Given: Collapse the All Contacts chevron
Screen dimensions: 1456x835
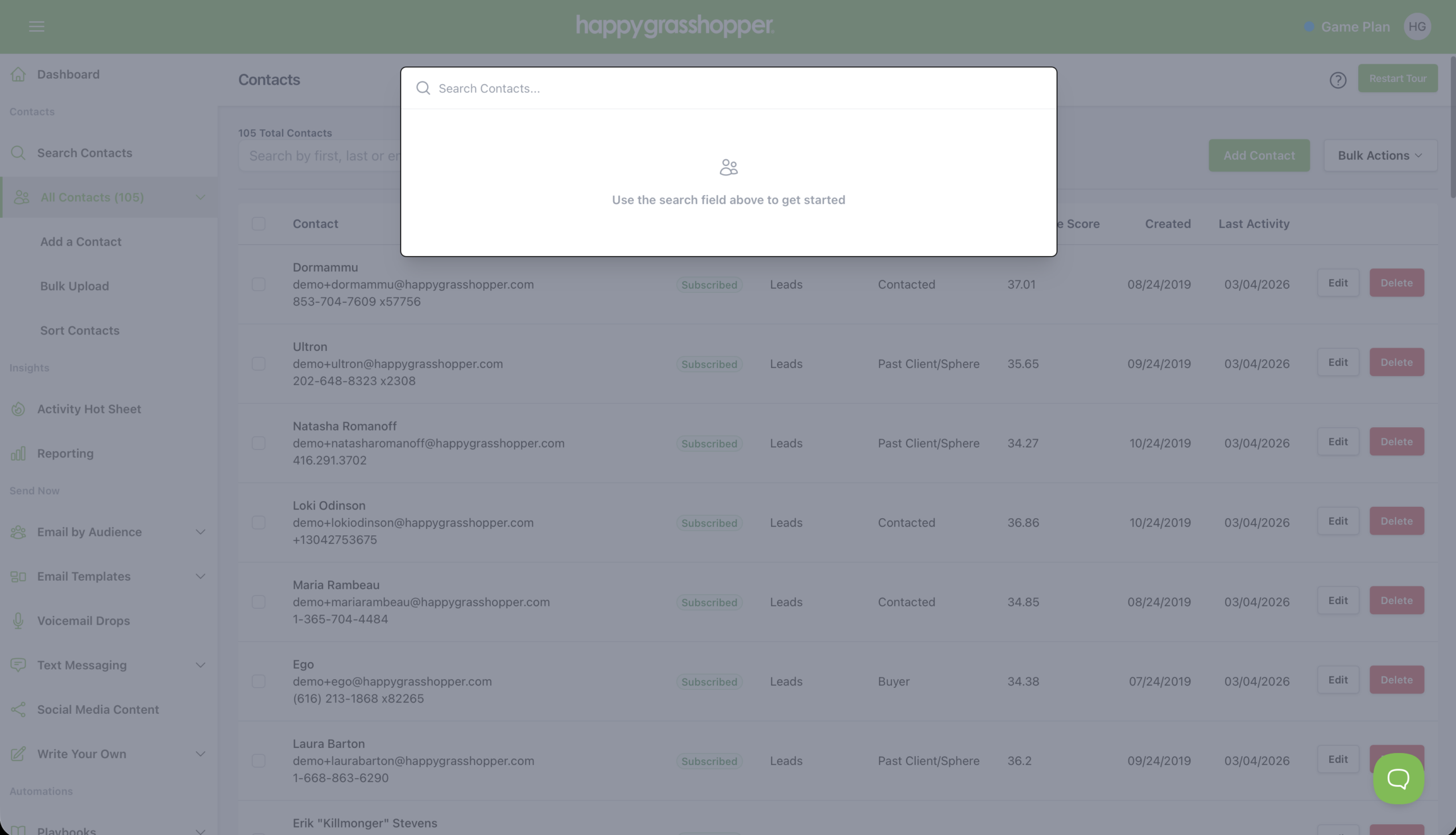Looking at the screenshot, I should pyautogui.click(x=200, y=197).
